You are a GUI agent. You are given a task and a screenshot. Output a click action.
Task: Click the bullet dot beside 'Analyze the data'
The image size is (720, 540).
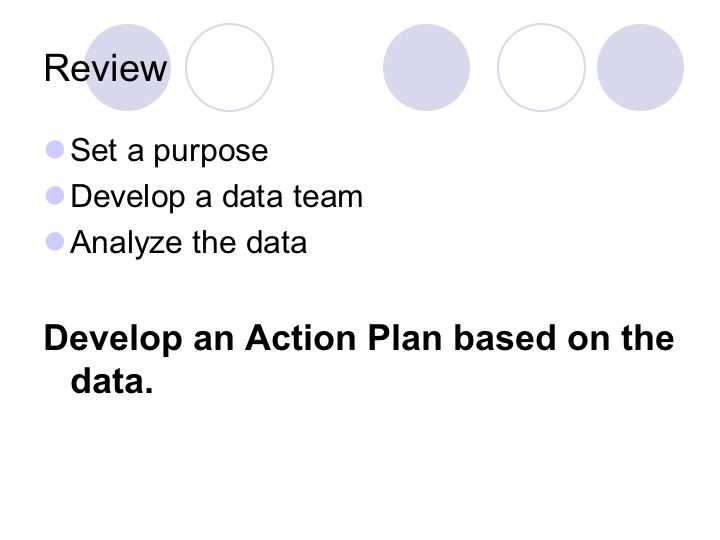55,242
